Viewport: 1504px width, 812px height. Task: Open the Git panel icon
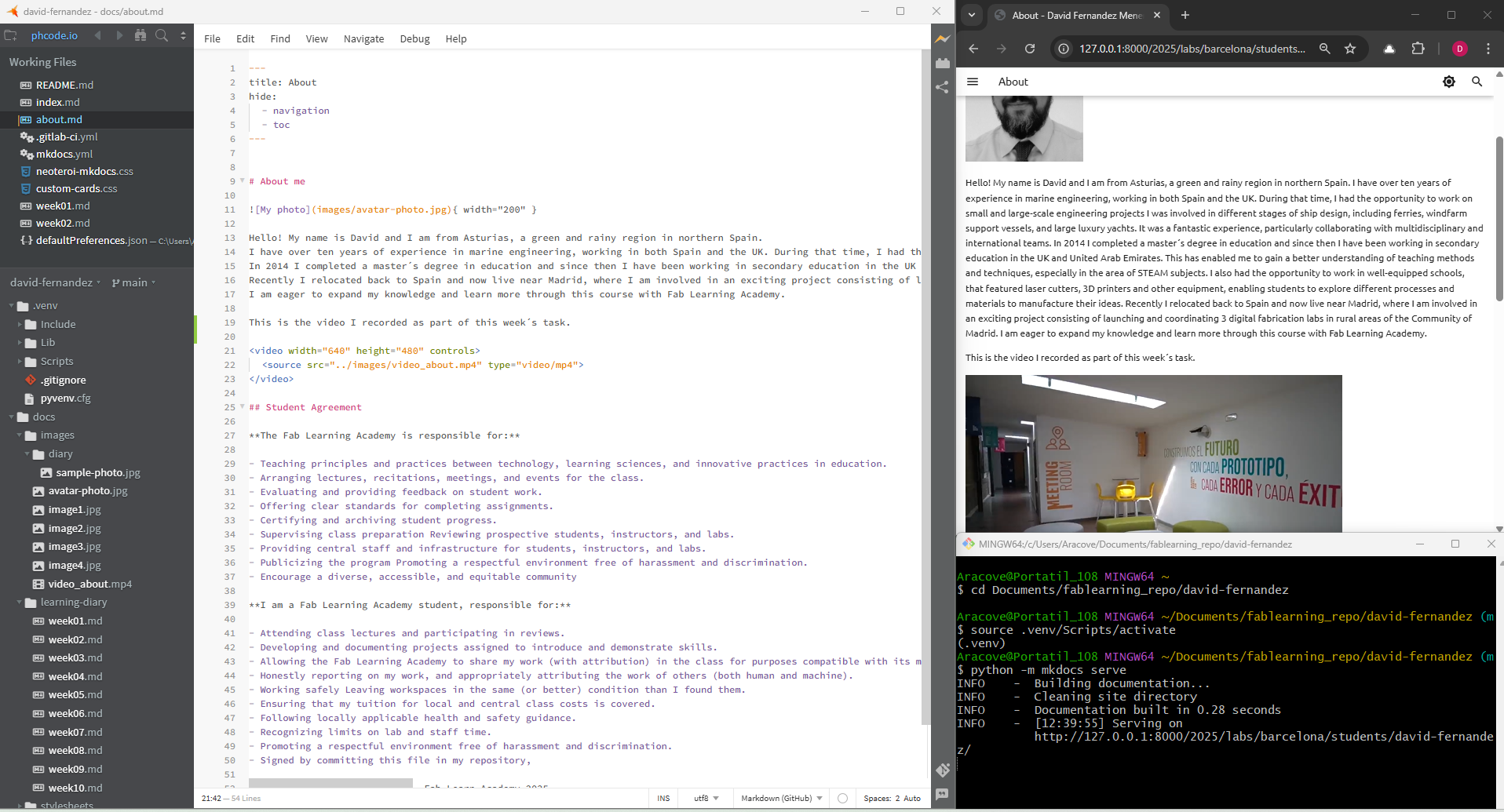coord(943,770)
